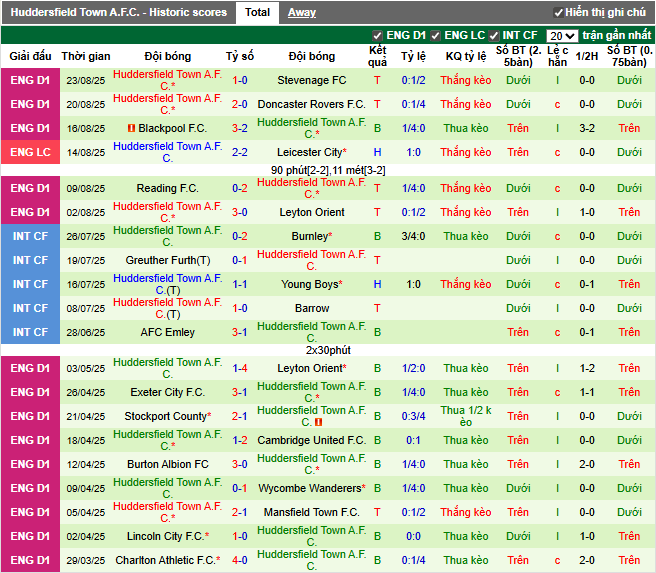Click the 3-2 score in the Blackpool row
The width and height of the screenshot is (656, 573).
[x=240, y=128]
